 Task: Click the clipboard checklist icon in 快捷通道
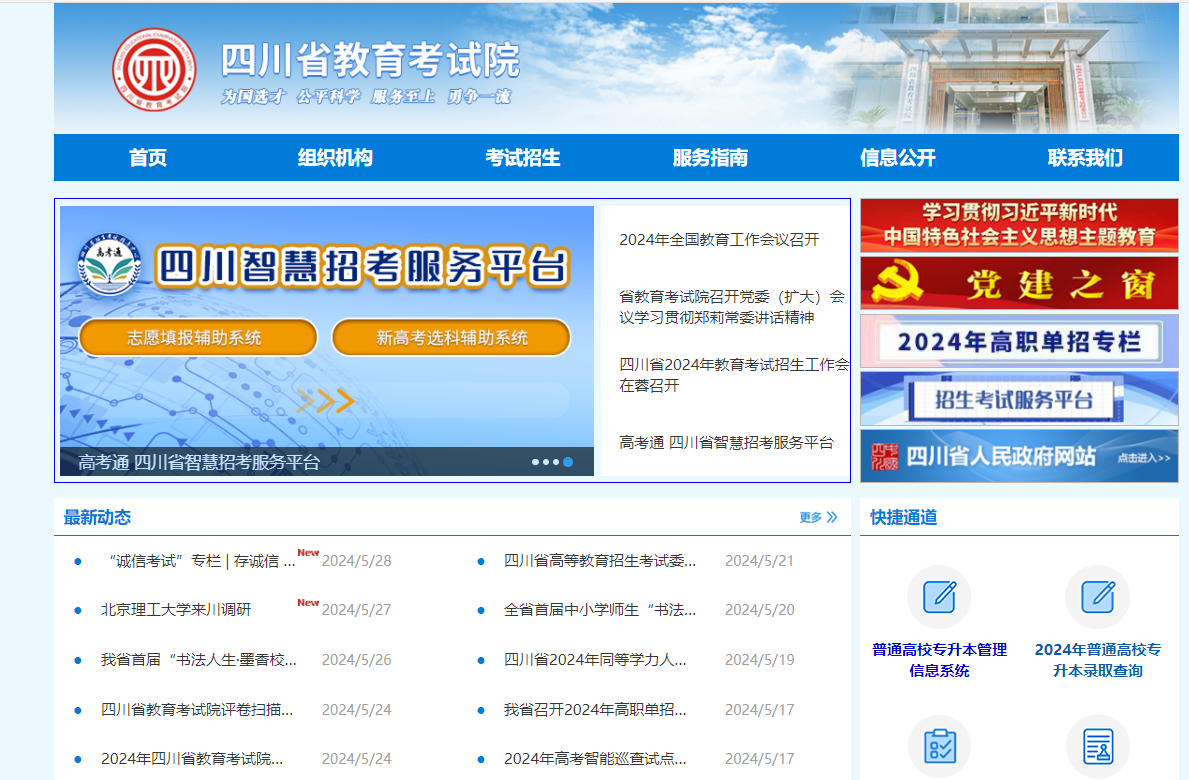click(938, 746)
